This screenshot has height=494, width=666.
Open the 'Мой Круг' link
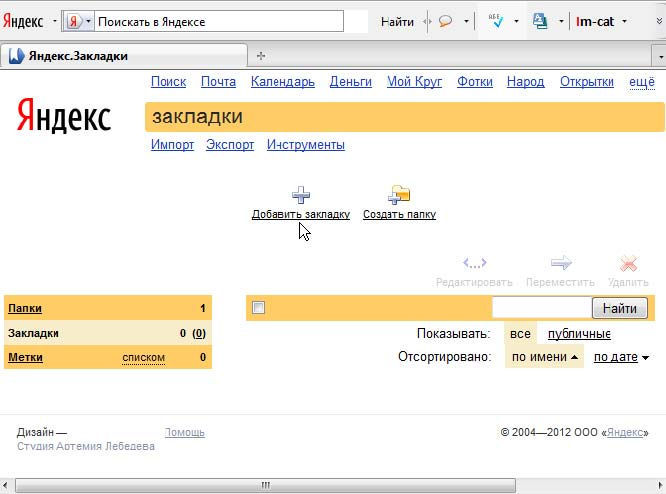click(415, 82)
